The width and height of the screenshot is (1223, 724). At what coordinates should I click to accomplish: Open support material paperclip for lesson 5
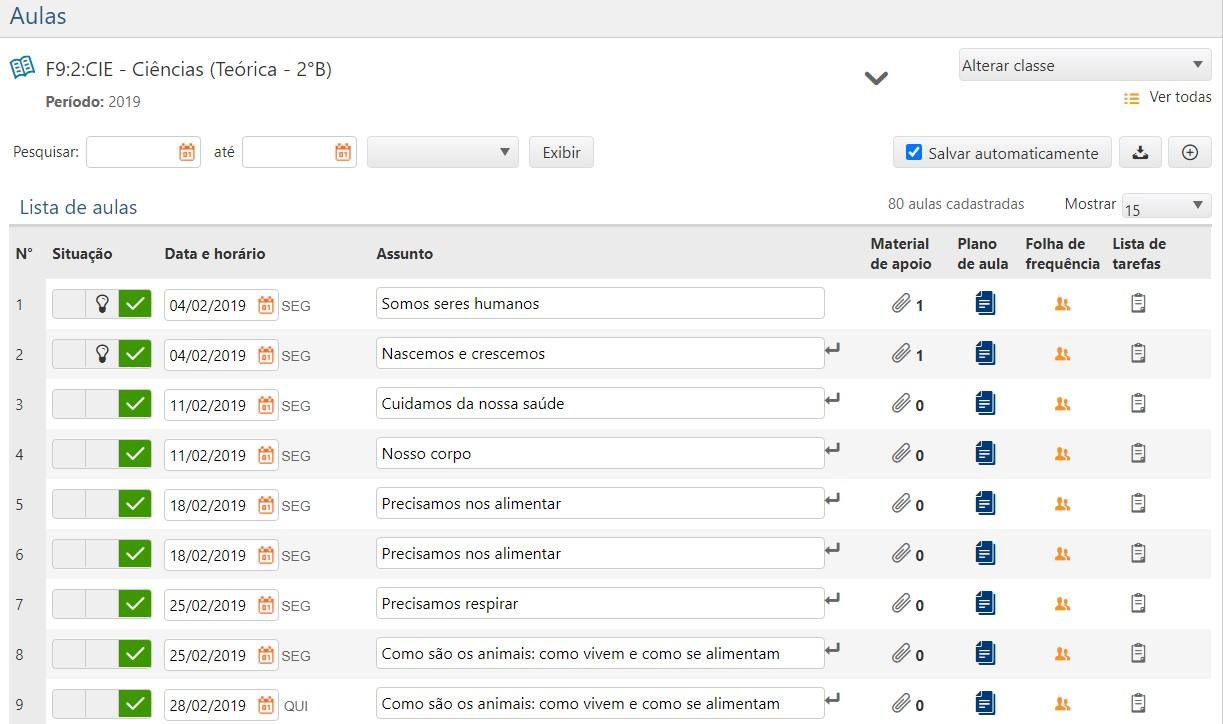click(x=901, y=503)
